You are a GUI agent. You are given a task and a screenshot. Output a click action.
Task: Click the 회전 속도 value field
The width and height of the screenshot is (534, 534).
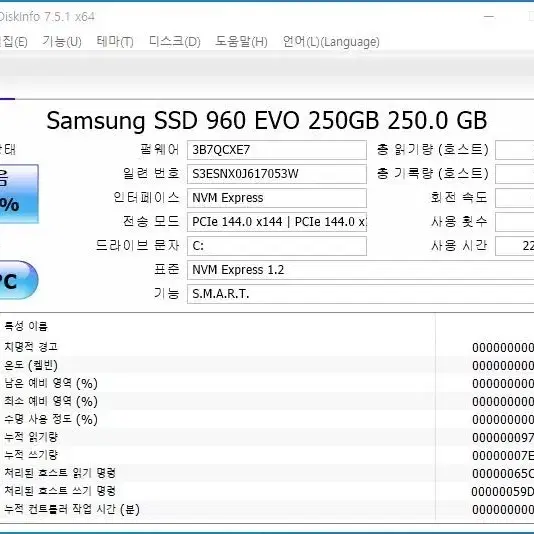pyautogui.click(x=515, y=198)
